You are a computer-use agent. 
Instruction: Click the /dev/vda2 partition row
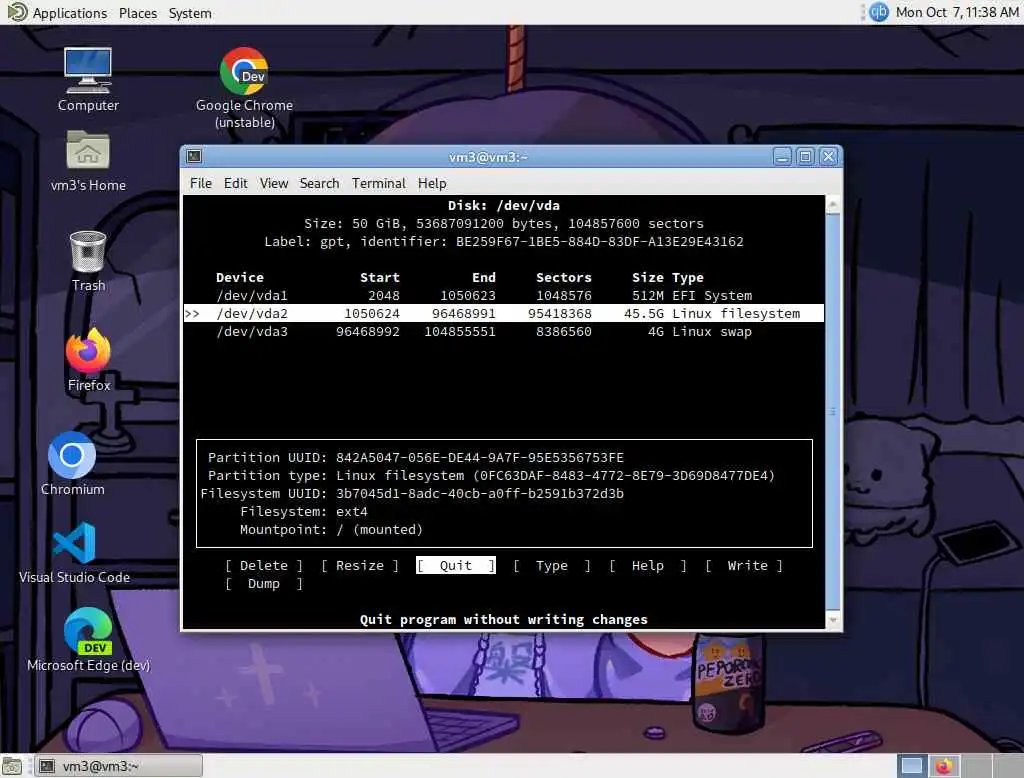tap(504, 314)
